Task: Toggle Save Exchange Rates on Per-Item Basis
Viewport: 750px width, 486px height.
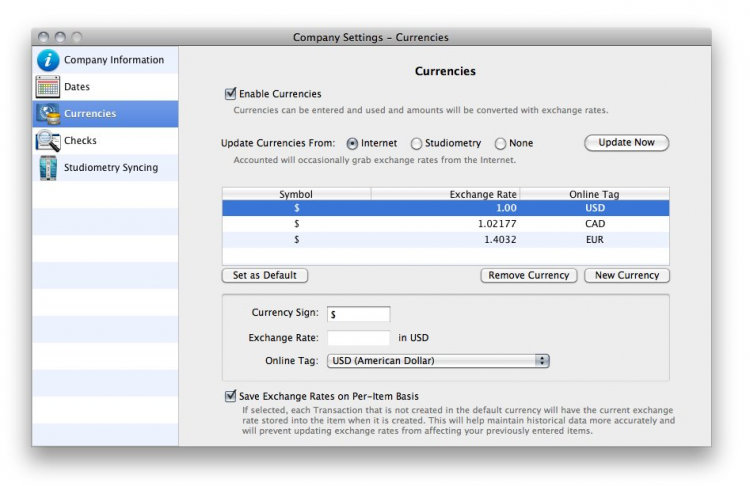Action: 231,396
